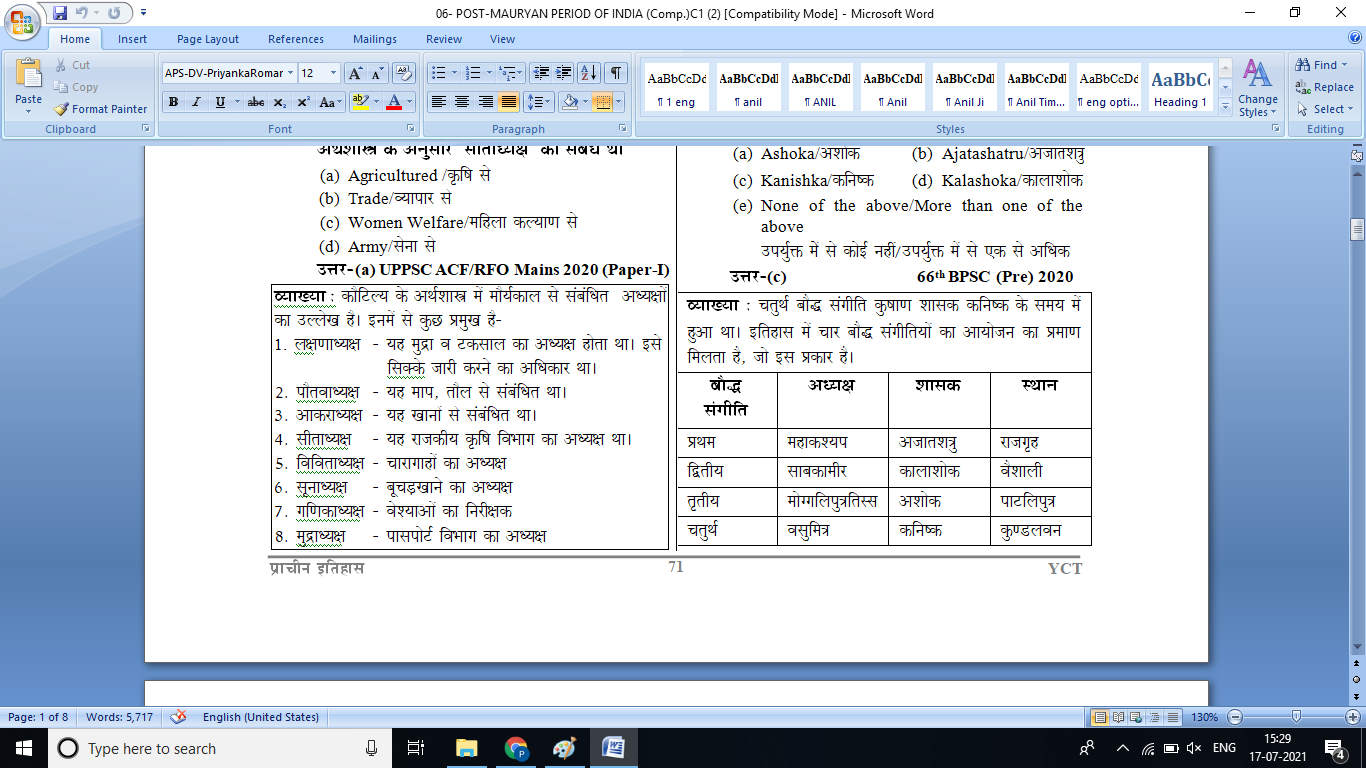Copy the selected text
Screen dimensions: 1366x768
(76, 87)
